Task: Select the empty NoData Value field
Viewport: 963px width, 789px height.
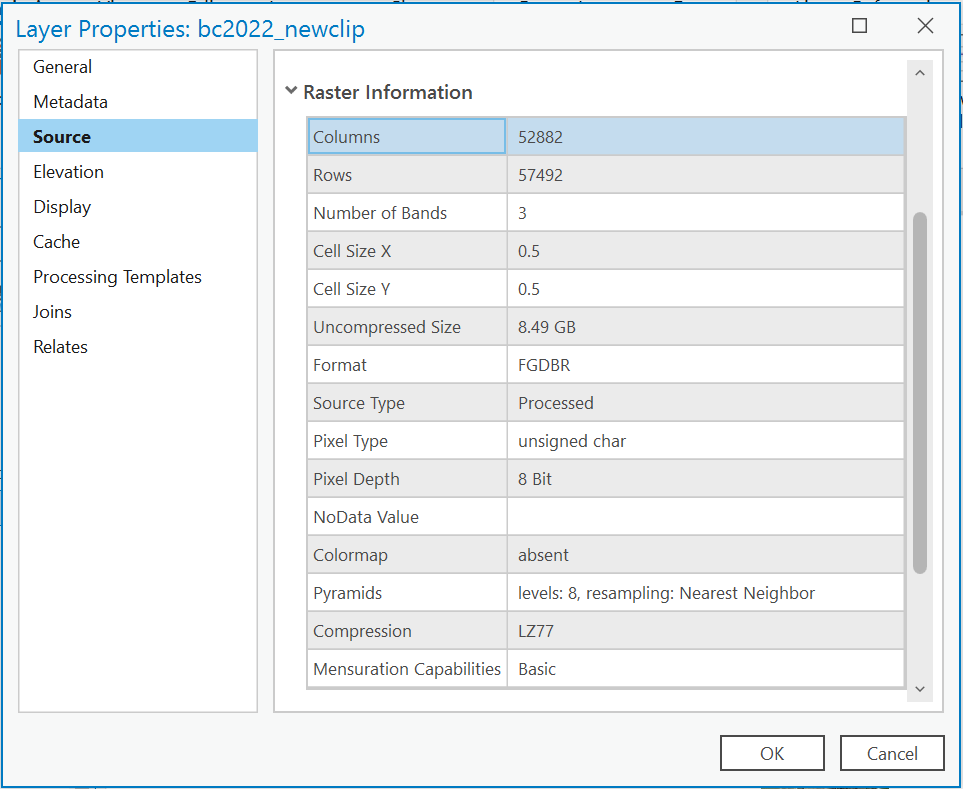Action: pyautogui.click(x=705, y=517)
